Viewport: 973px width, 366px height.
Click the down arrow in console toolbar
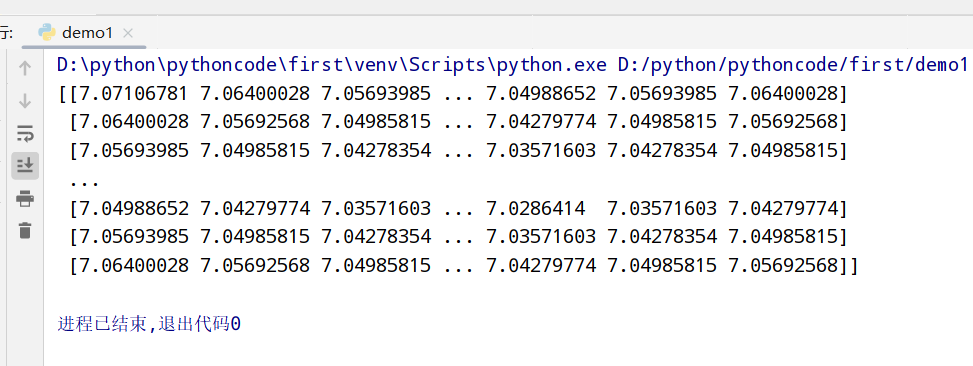pos(25,101)
